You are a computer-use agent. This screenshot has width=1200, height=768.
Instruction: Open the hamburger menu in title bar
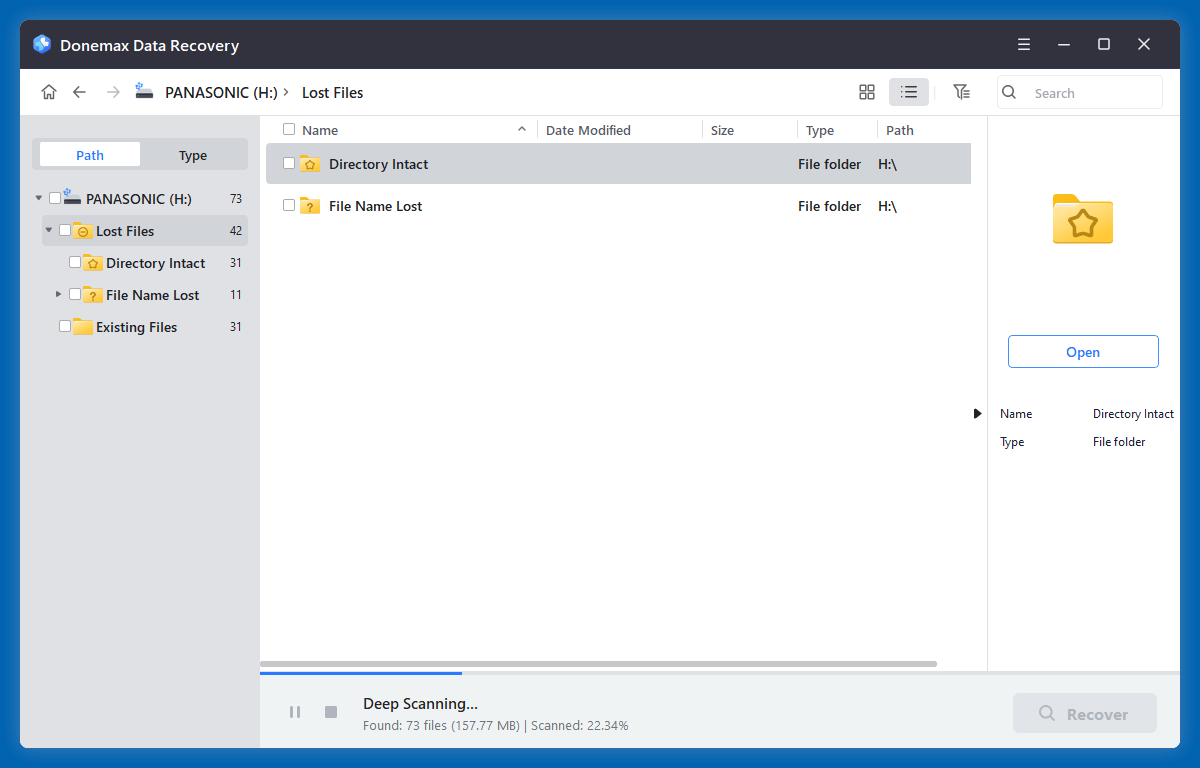pyautogui.click(x=1024, y=44)
